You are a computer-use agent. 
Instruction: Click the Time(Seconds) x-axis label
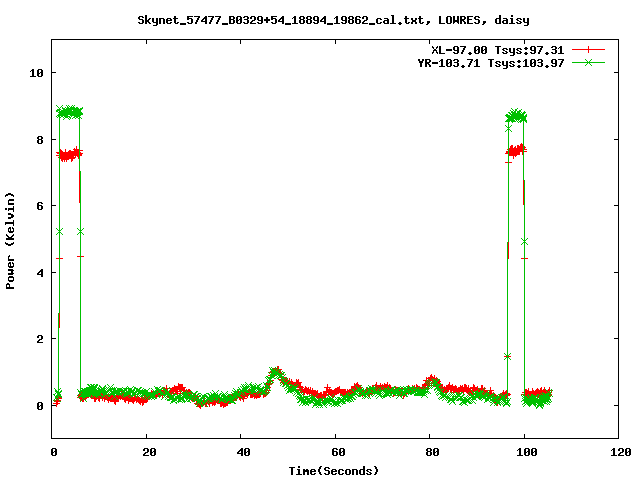click(x=333, y=471)
